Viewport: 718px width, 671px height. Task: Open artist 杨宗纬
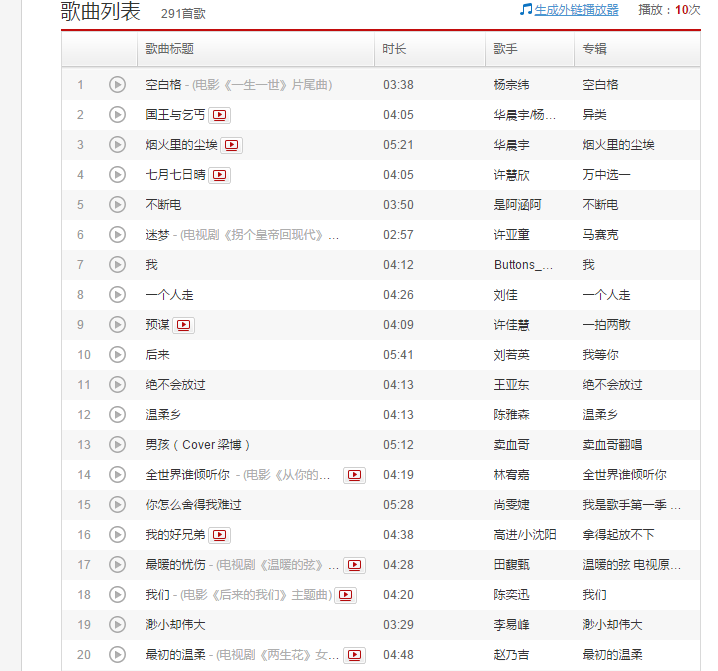(x=511, y=85)
